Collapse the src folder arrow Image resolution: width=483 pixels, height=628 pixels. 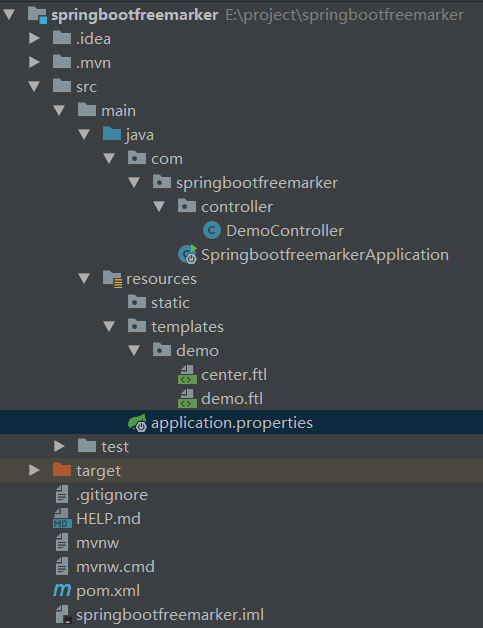click(34, 86)
